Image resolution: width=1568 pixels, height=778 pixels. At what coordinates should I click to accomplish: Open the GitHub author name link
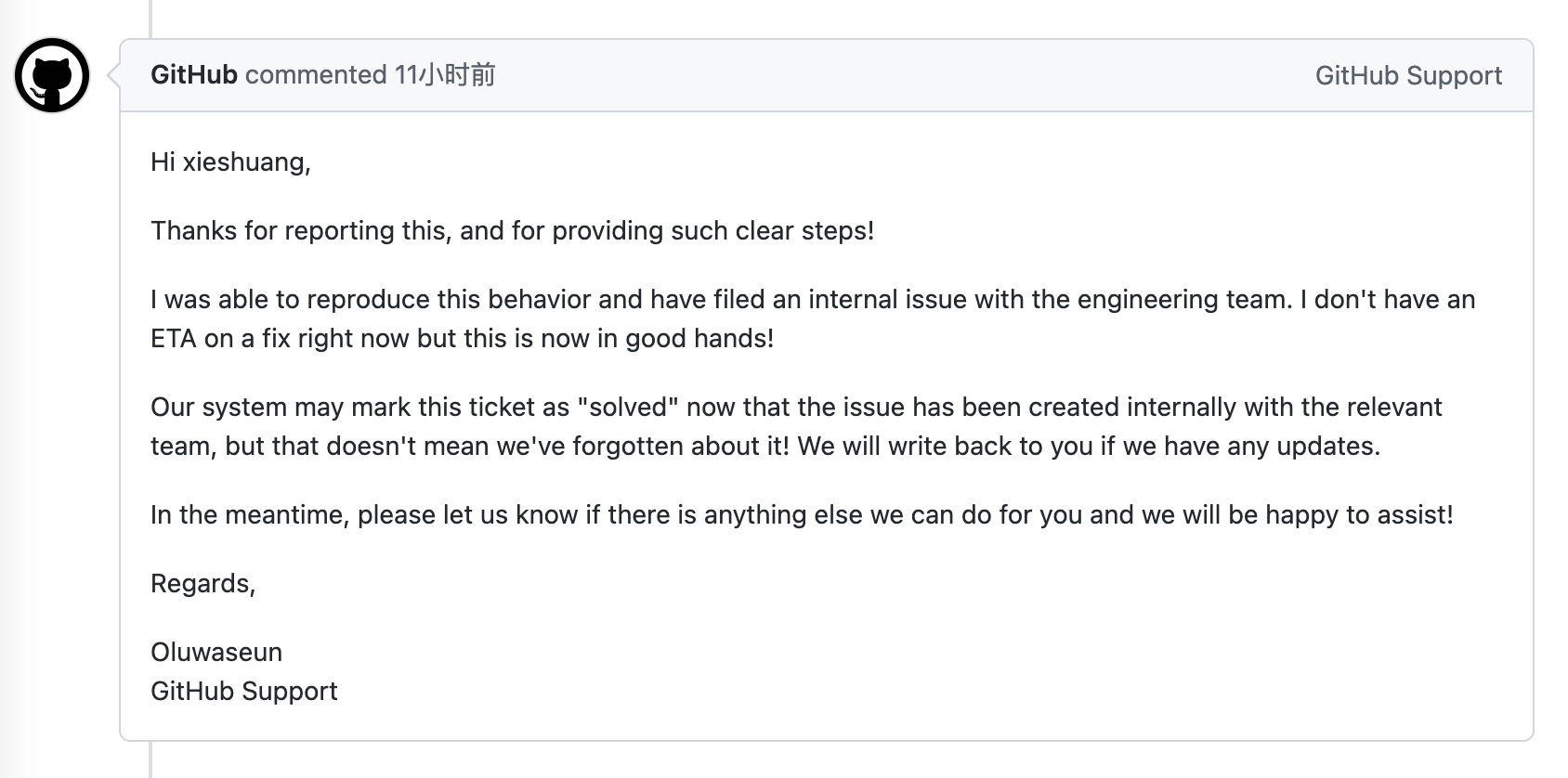tap(194, 75)
